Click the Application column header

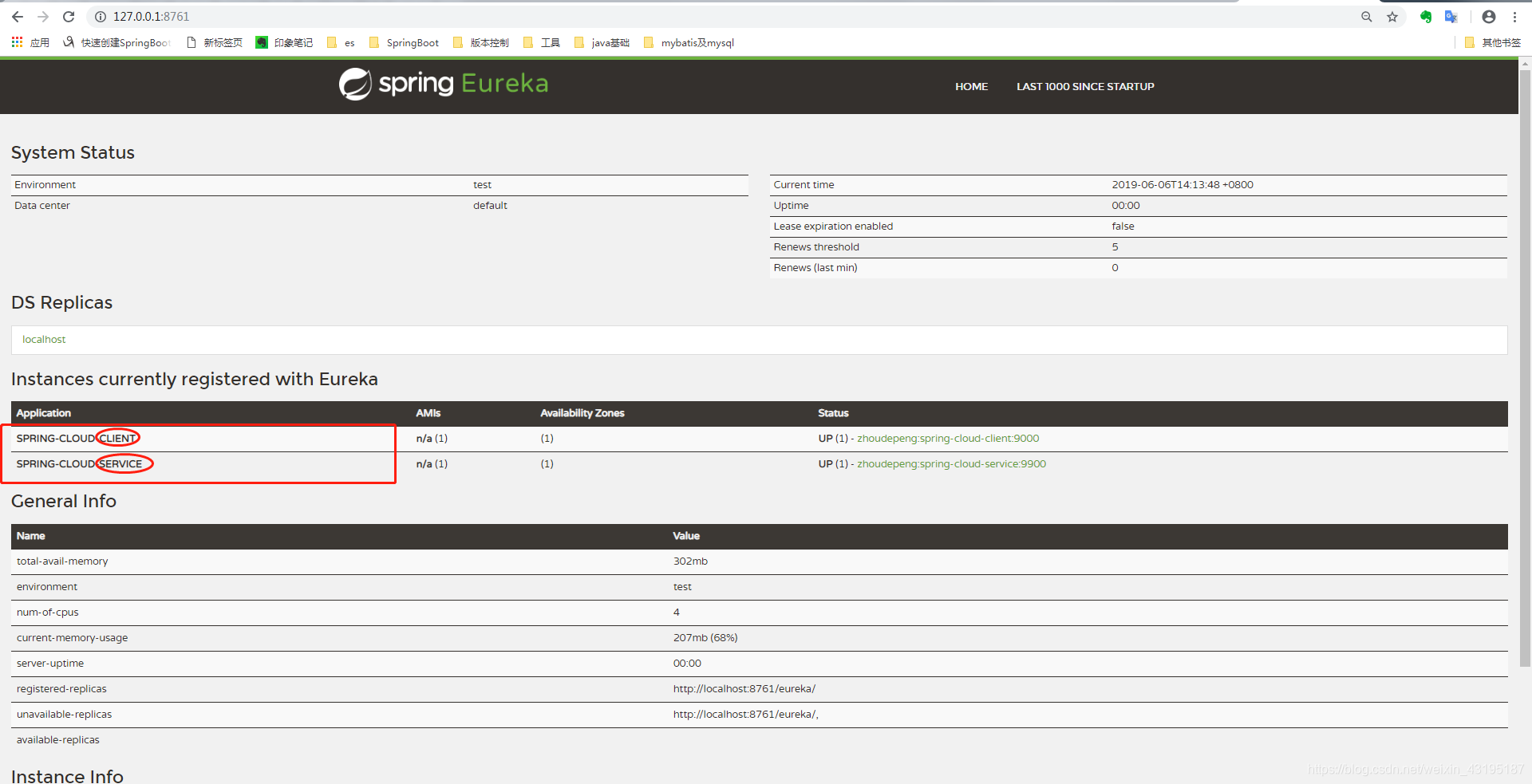coord(44,412)
